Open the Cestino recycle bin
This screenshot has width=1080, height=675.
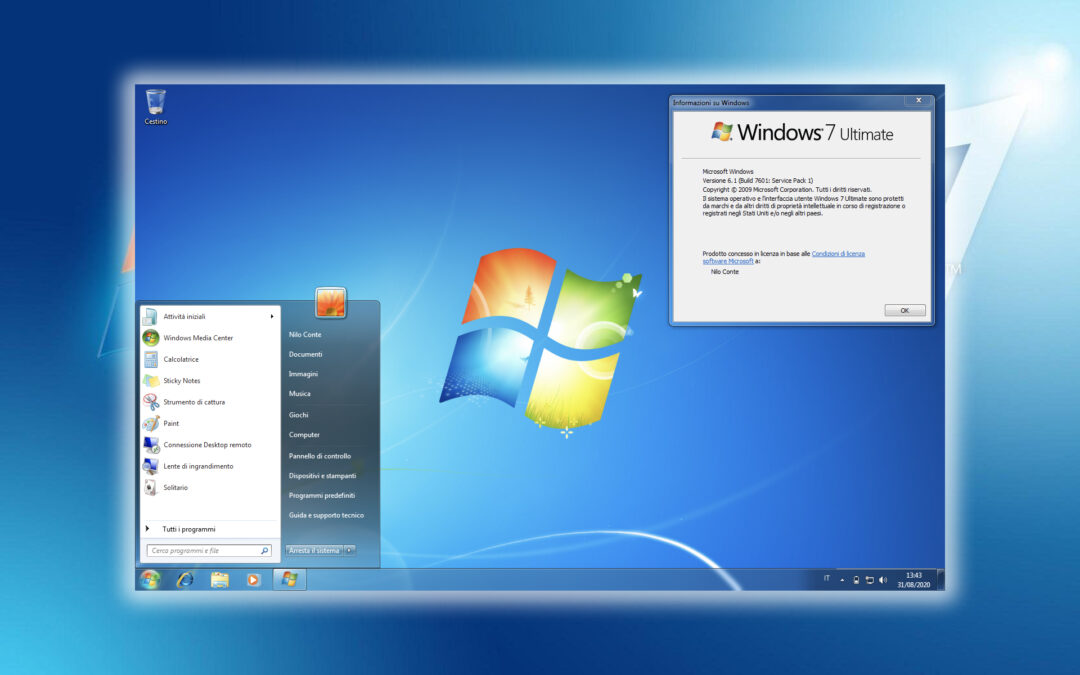(155, 100)
